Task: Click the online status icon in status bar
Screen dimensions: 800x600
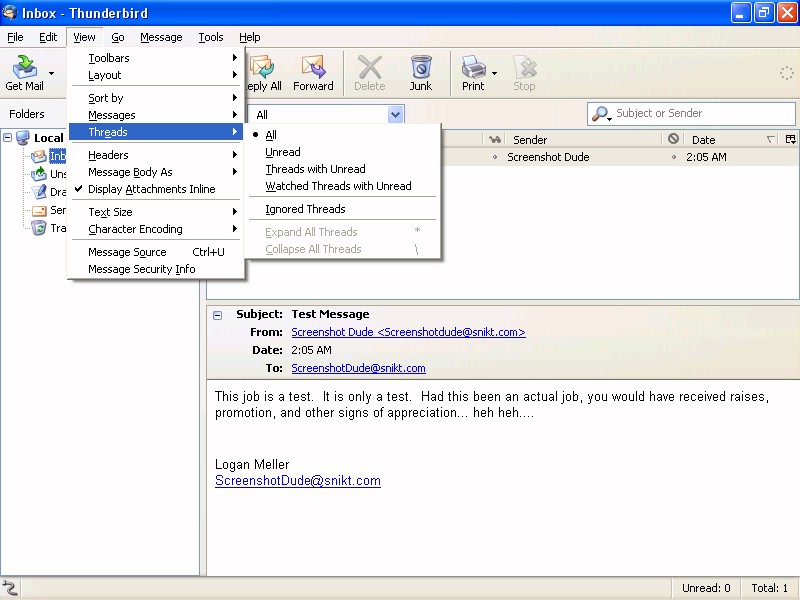Action: click(10, 588)
